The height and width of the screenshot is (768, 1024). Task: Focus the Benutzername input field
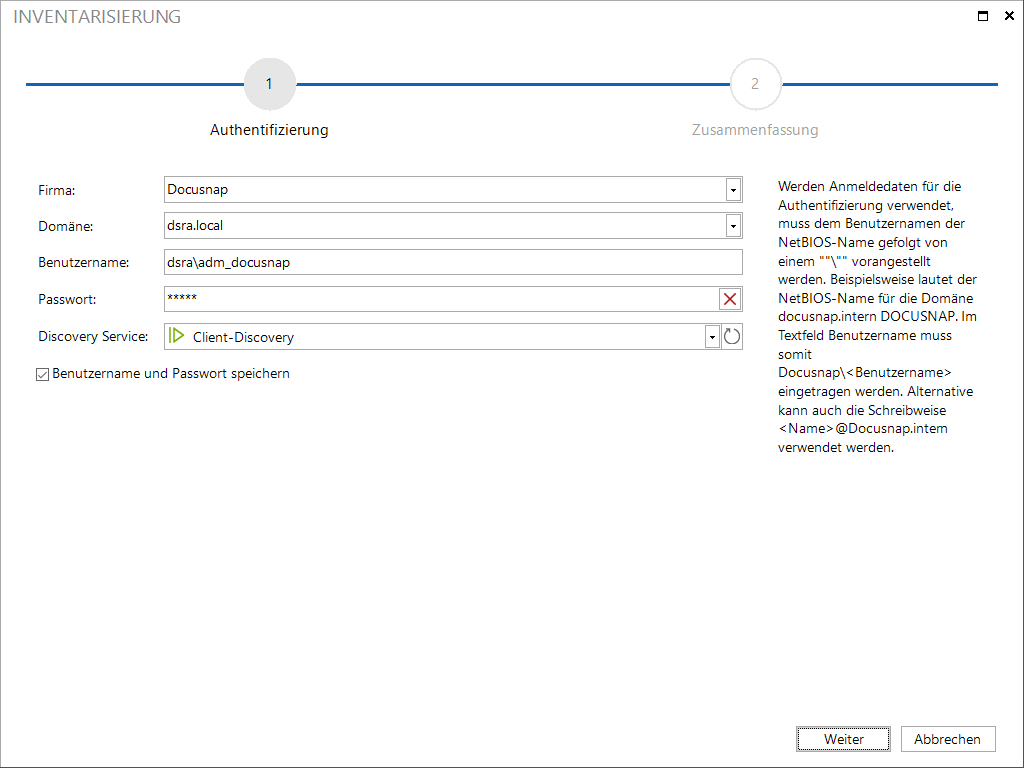coord(453,262)
